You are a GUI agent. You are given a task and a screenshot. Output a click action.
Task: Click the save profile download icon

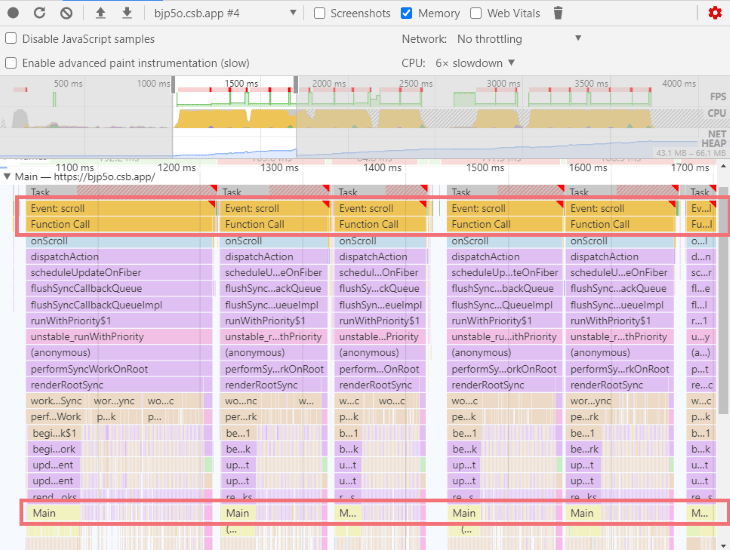(x=126, y=13)
